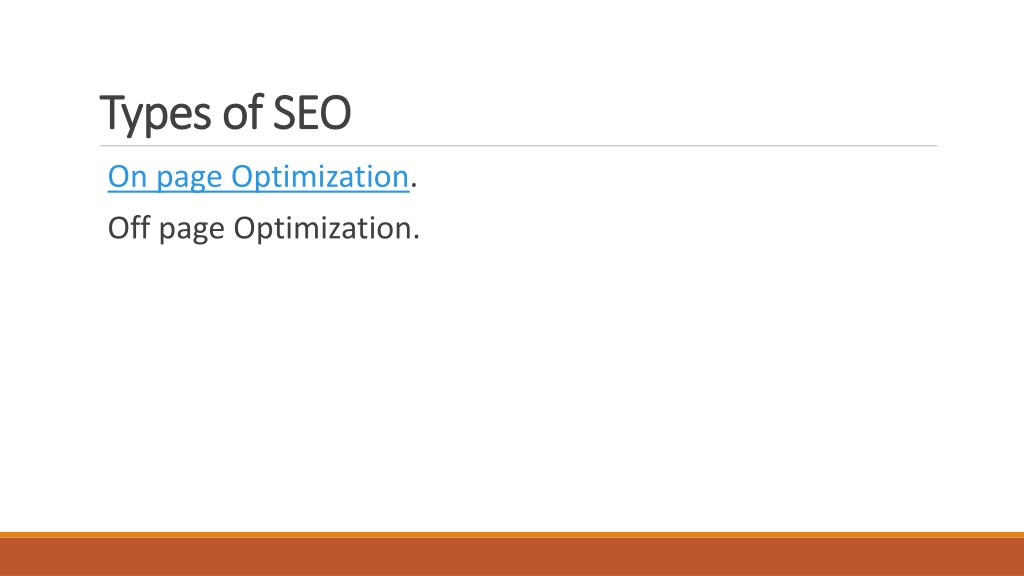Click the brown footer bar of the slide
1024x576 pixels.
pos(512,557)
